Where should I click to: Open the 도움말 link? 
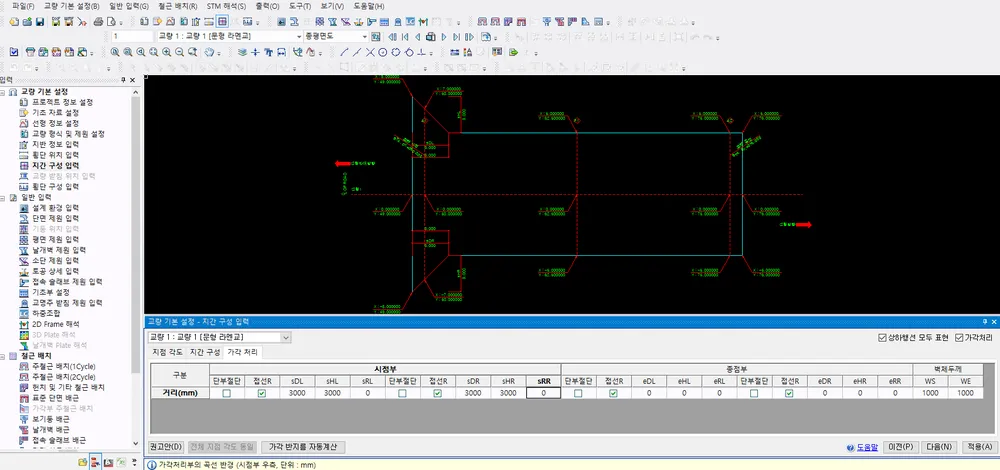pos(867,448)
